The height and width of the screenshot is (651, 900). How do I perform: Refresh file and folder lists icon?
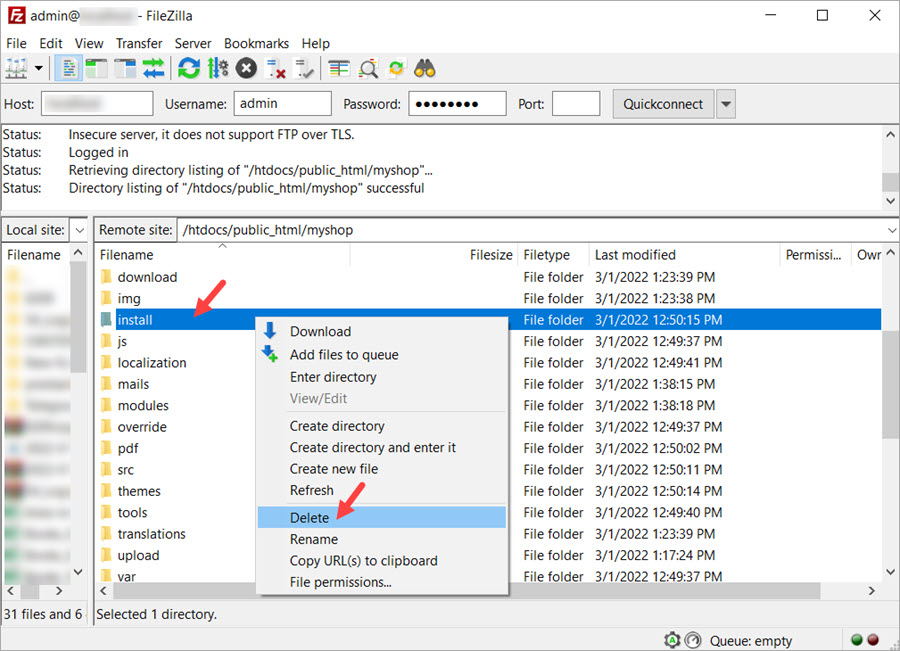189,69
